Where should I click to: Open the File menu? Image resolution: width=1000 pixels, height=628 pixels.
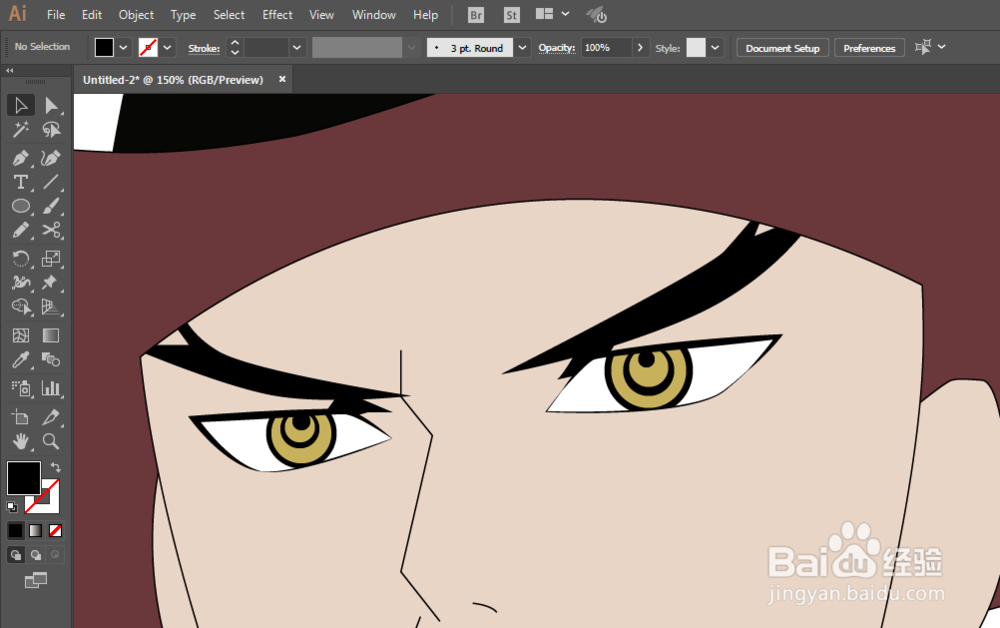[x=55, y=15]
